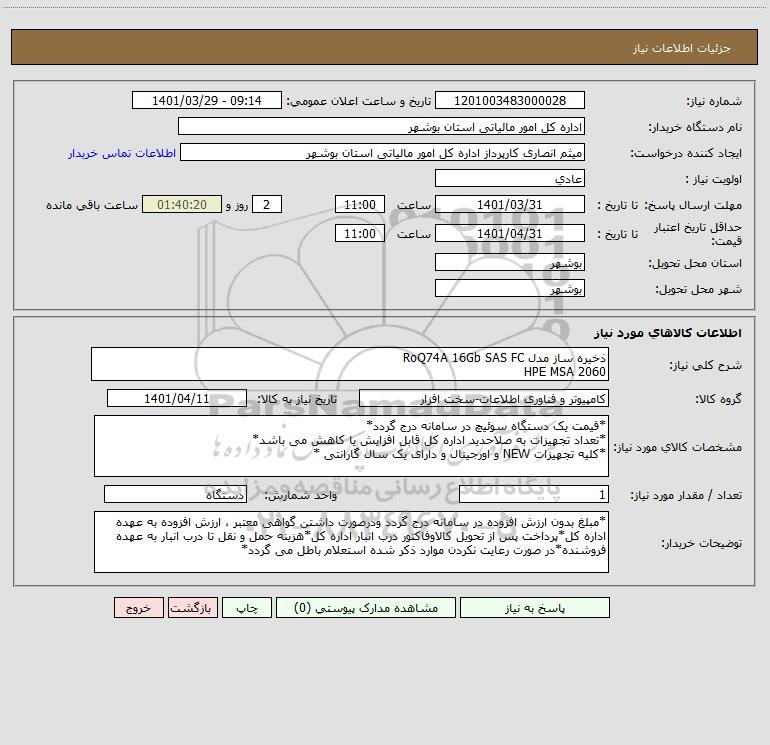
Task: Click the تاریخ و ساعت اعلان عمومی label
Action: click(x=358, y=101)
